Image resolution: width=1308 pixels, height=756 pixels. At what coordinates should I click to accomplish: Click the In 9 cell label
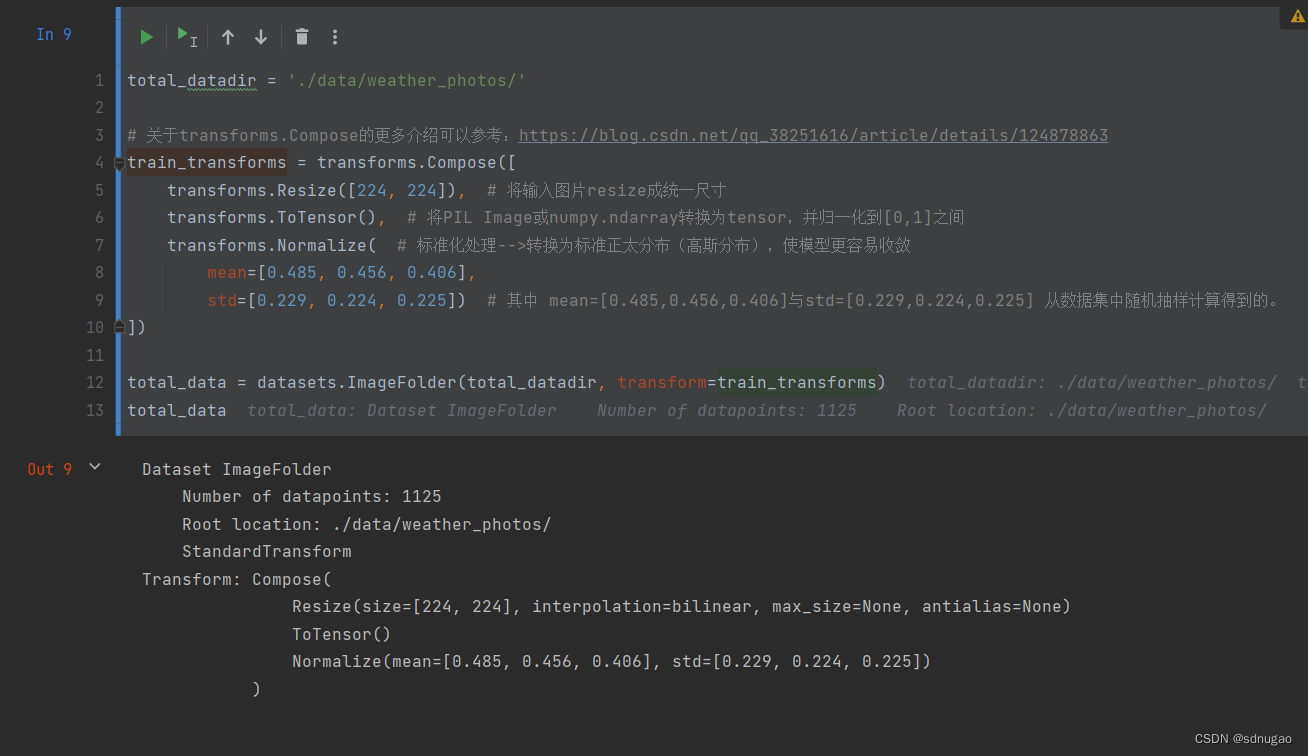[54, 34]
